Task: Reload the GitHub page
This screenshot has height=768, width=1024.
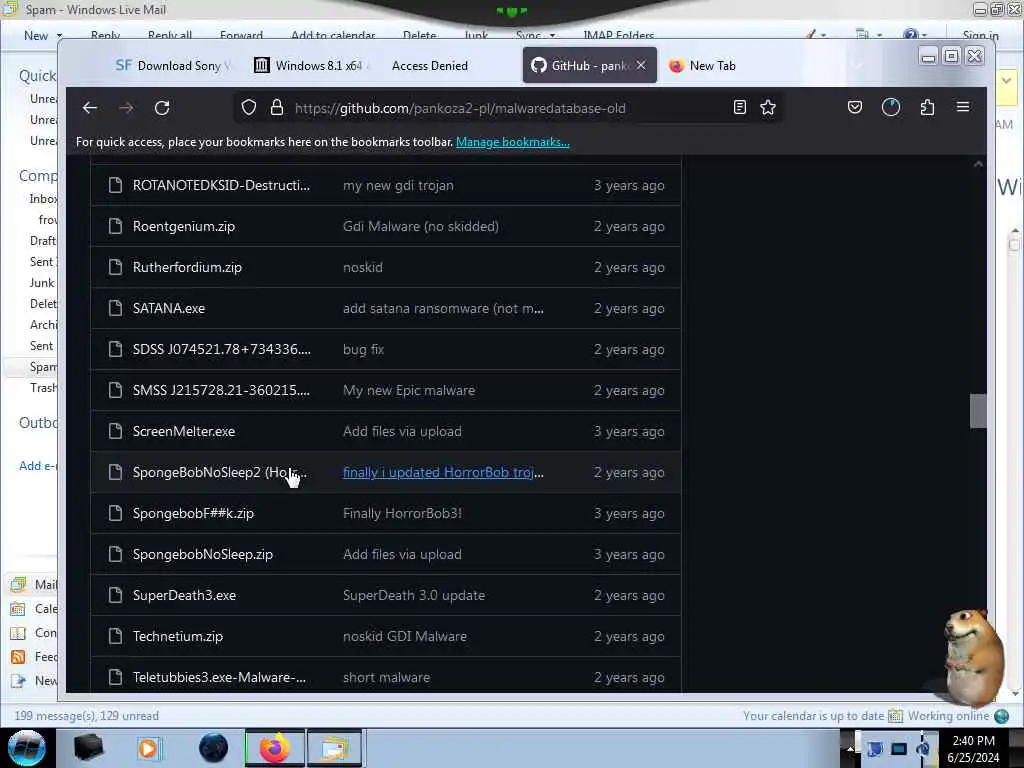Action: point(162,108)
